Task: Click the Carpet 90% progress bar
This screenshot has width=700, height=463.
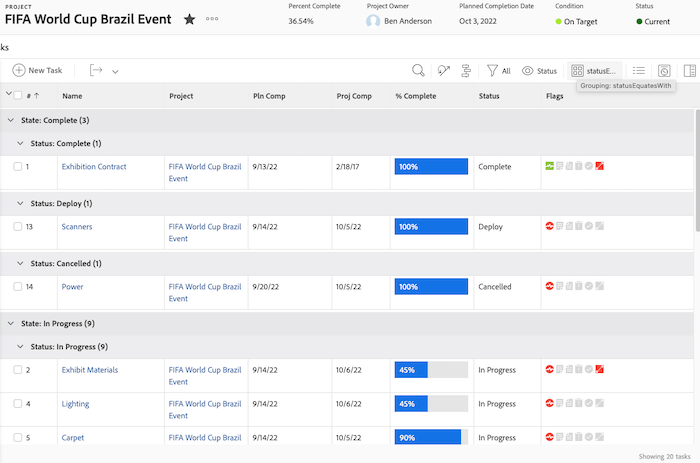Action: click(x=431, y=438)
